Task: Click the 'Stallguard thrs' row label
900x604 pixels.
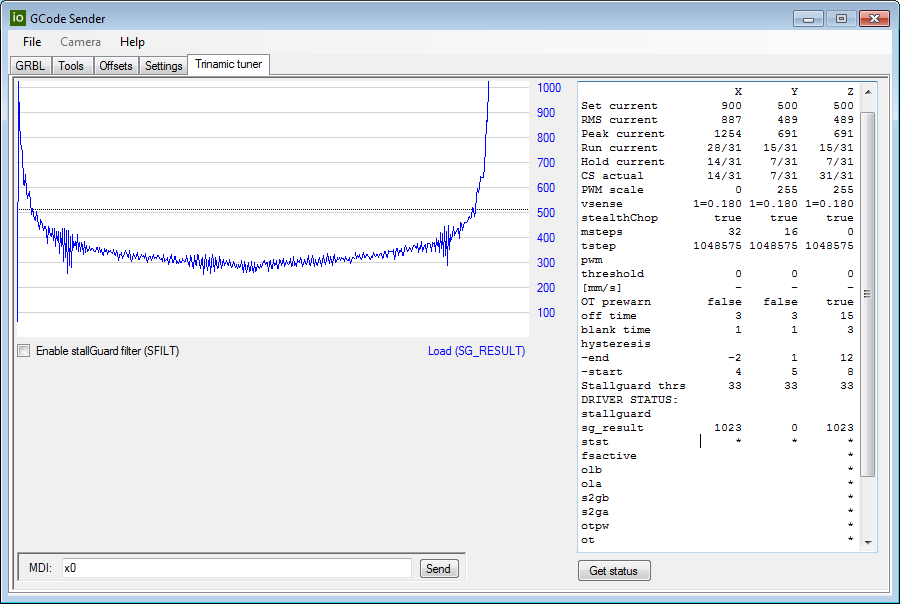Action: 633,386
